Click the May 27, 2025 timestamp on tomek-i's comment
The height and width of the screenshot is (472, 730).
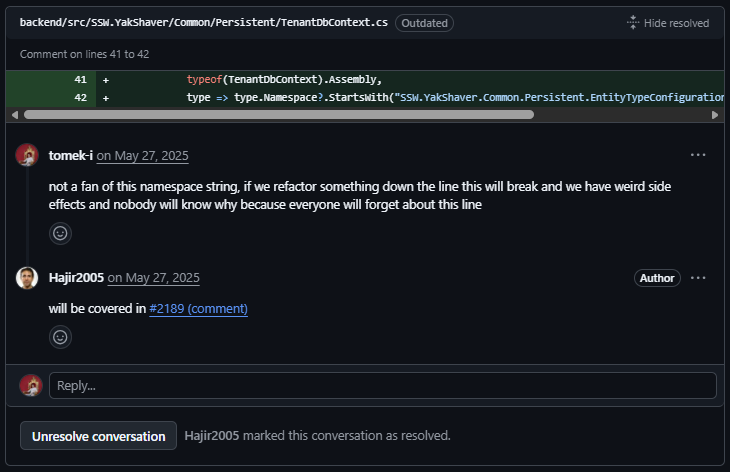[151, 156]
